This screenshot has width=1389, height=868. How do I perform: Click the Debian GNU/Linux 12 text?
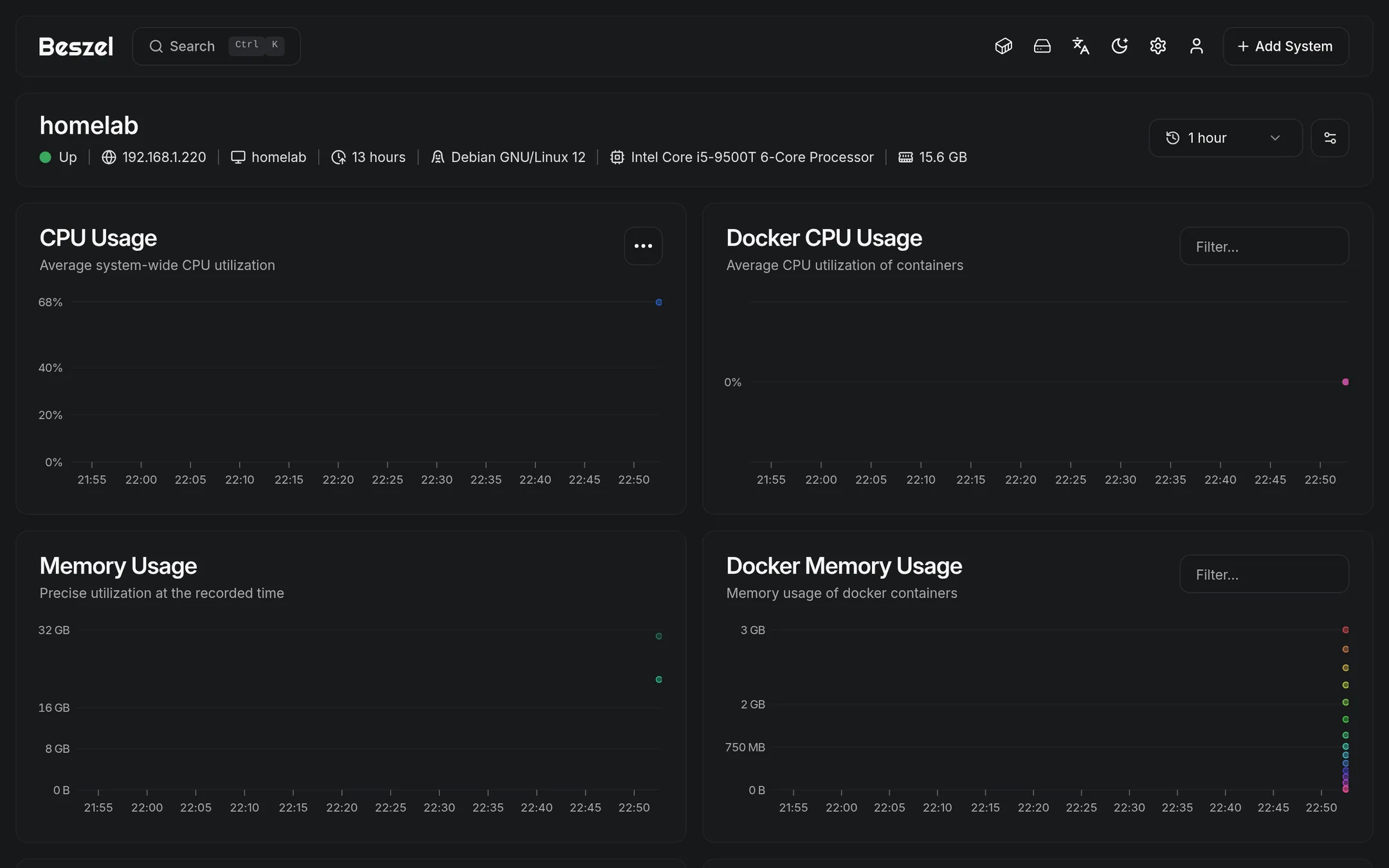518,157
